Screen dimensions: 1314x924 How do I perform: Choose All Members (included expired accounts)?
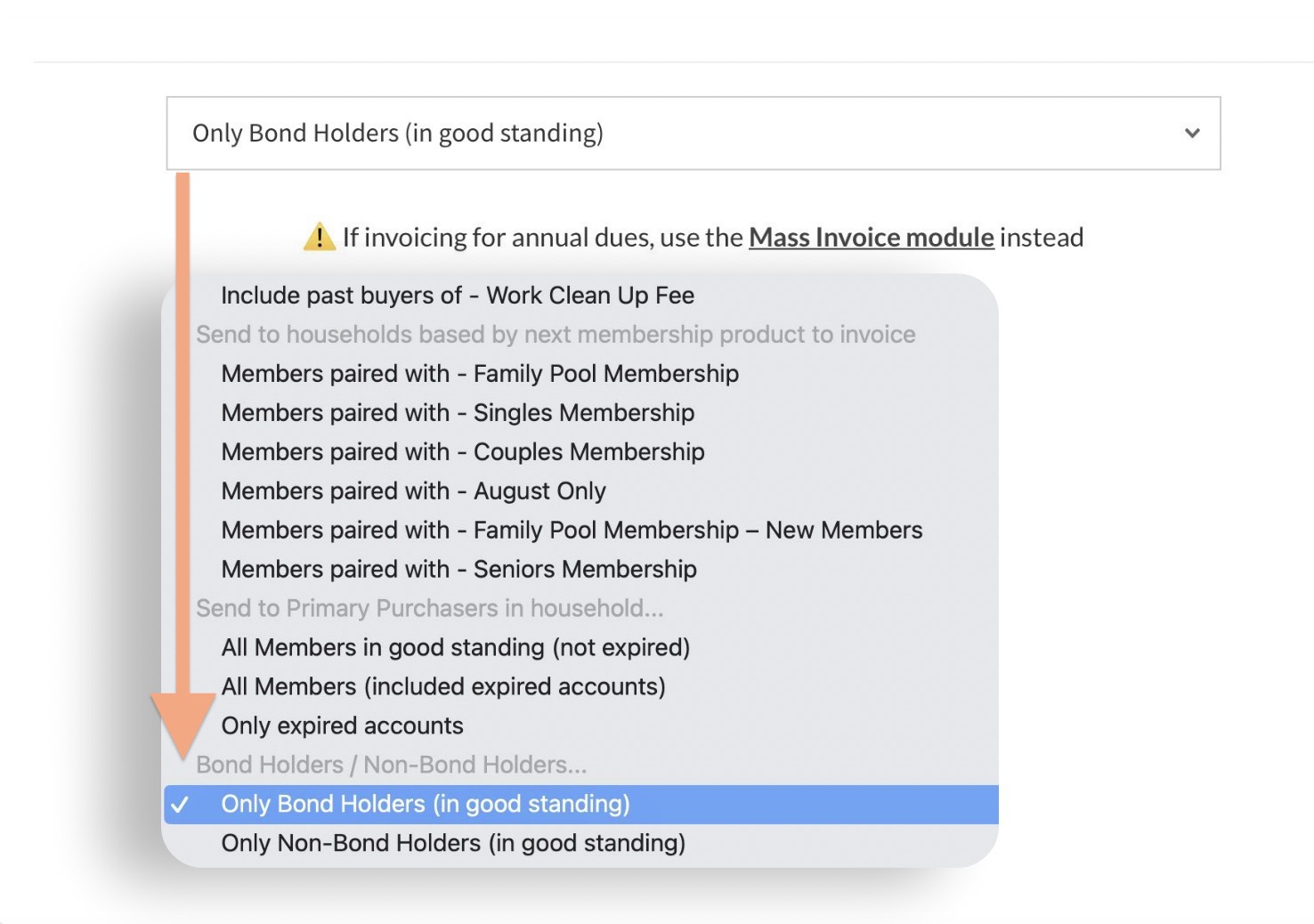(443, 687)
